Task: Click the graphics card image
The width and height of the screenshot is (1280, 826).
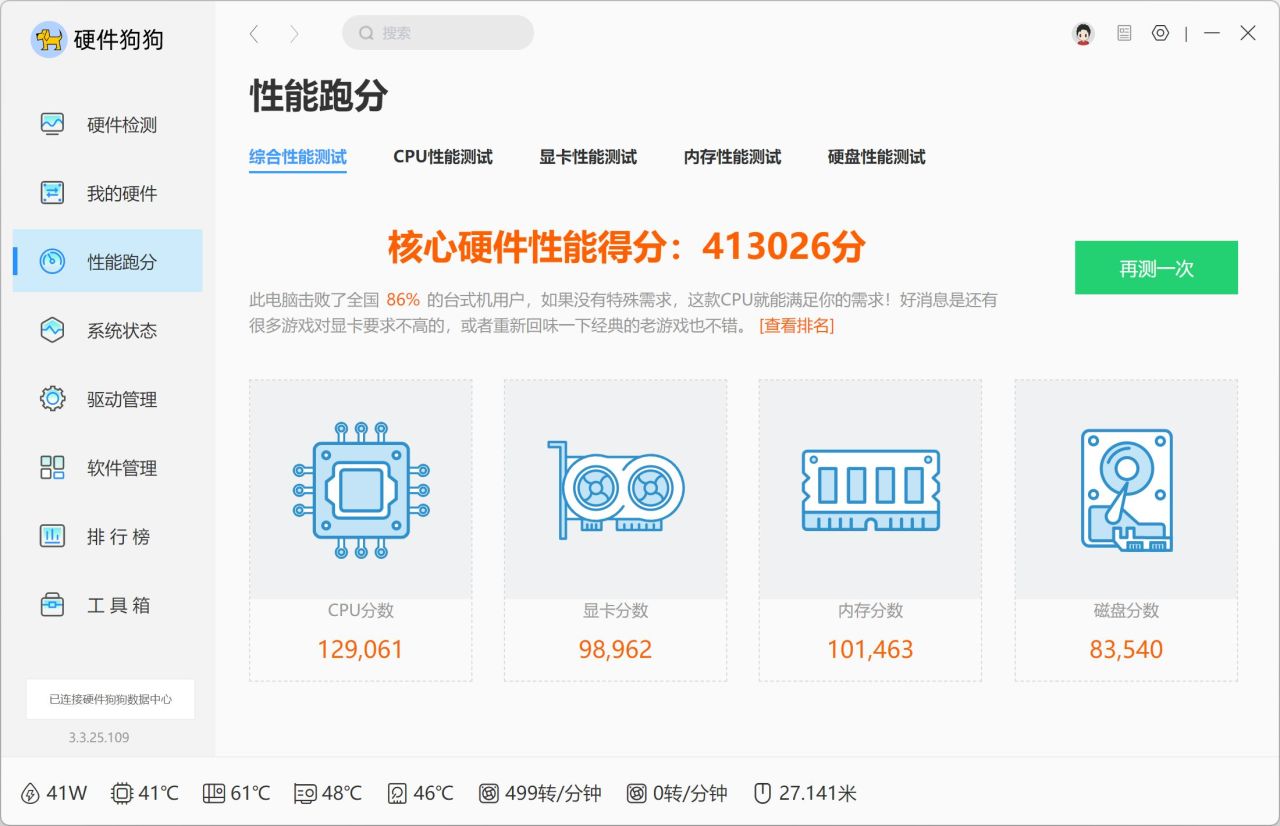Action: tap(616, 489)
